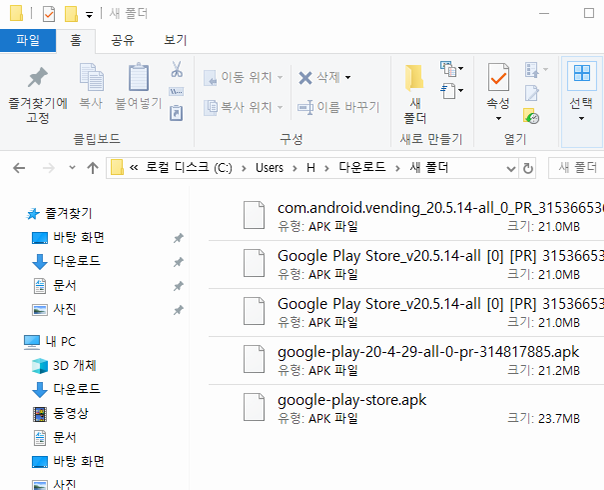Image resolution: width=604 pixels, height=490 pixels.
Task: Open the 삭제 dropdown arrow
Action: point(348,77)
